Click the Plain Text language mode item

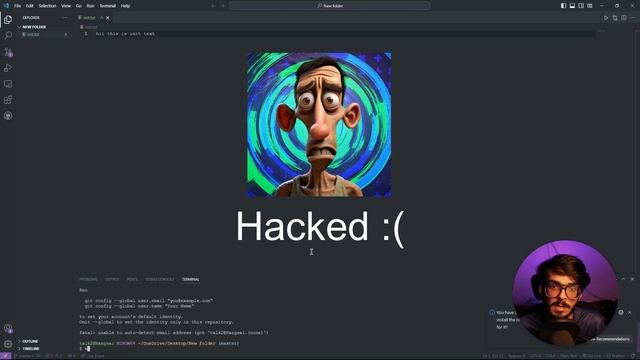569,356
